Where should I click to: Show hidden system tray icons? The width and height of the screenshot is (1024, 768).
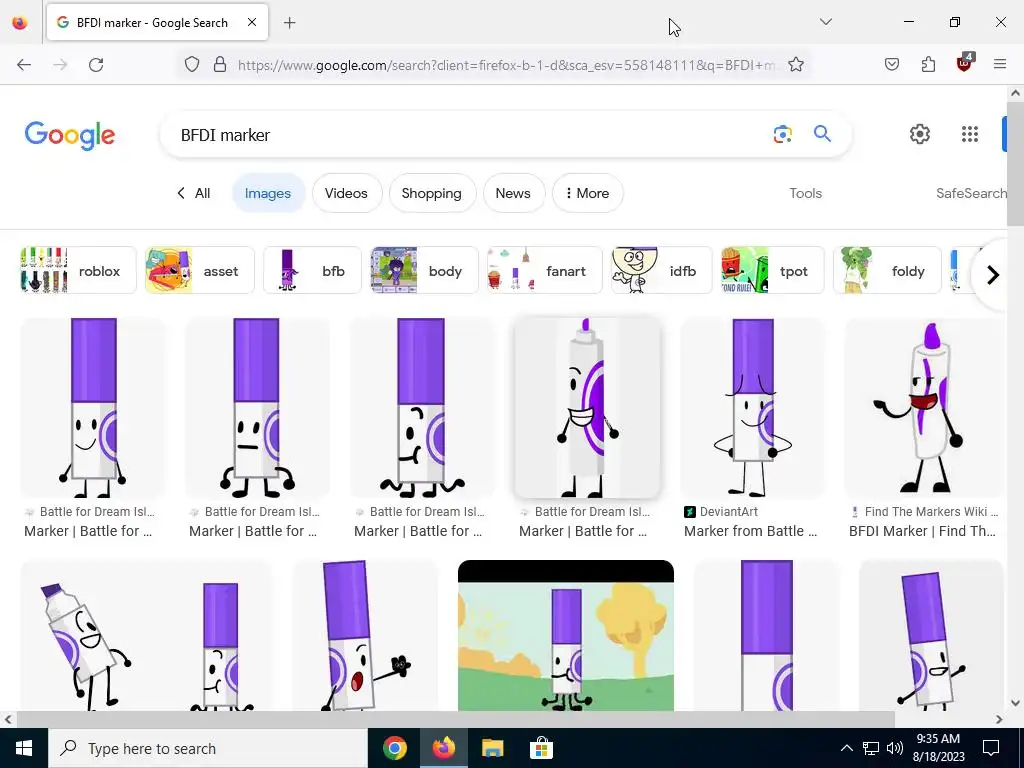846,748
